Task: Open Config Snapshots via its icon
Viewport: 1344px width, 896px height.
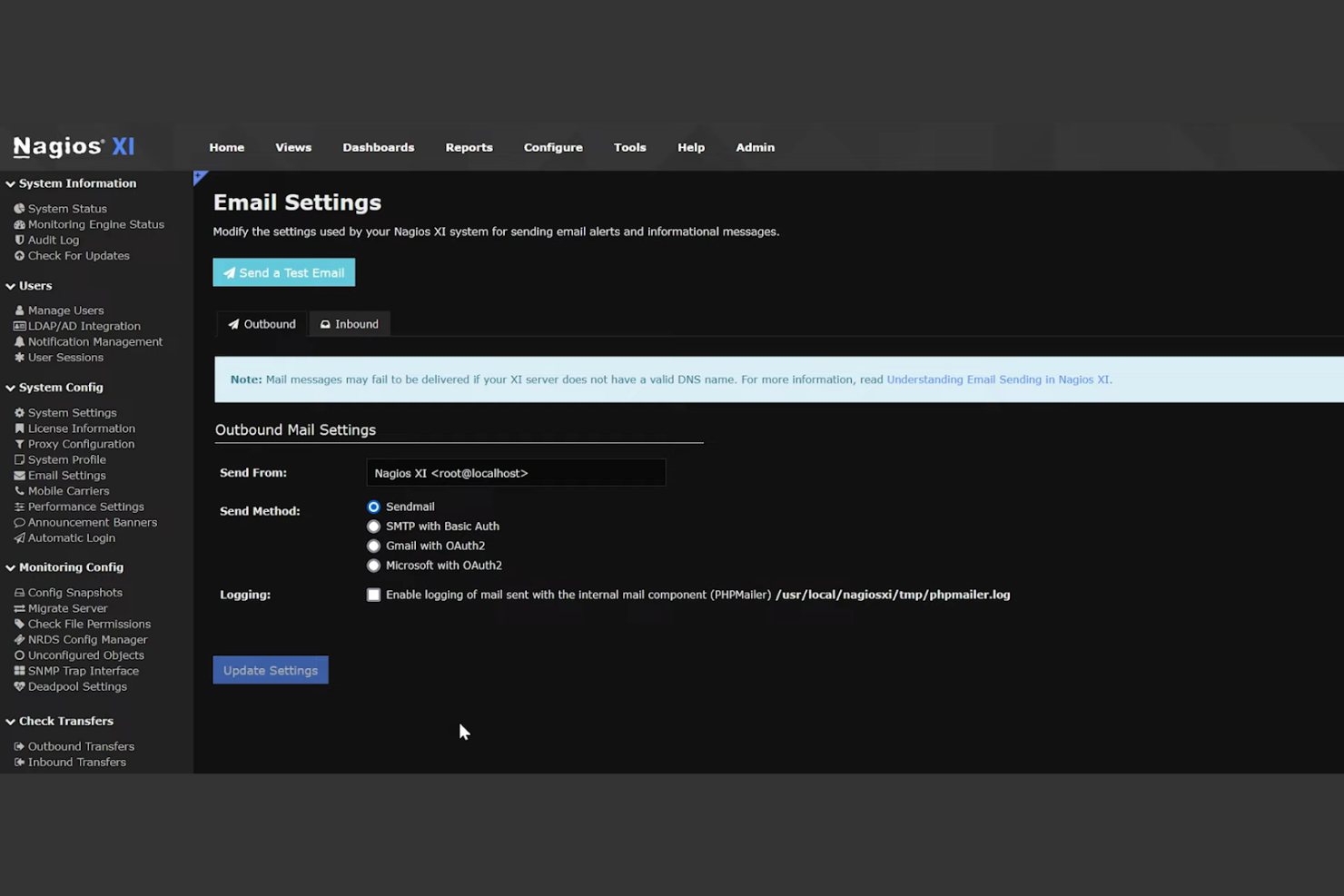Action: 19,592
